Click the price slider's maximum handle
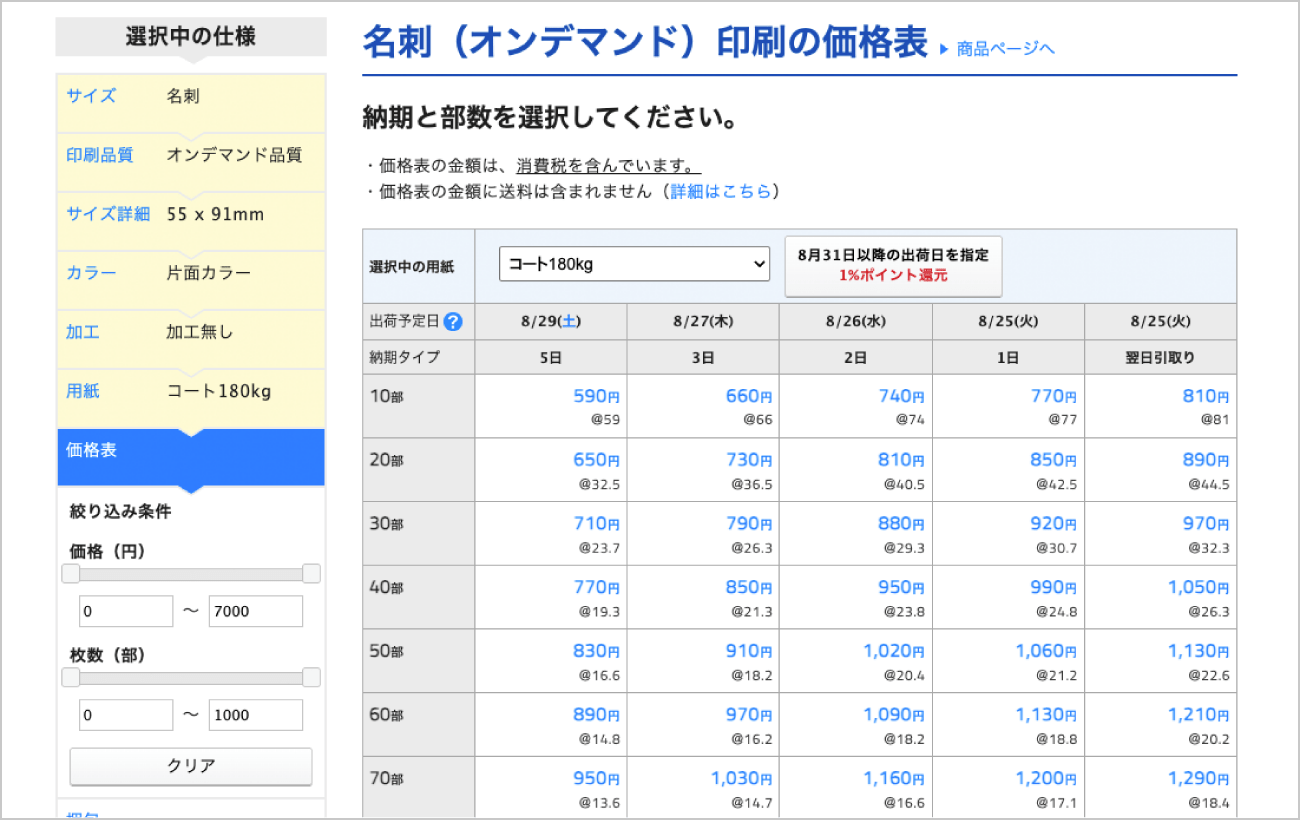 click(311, 574)
